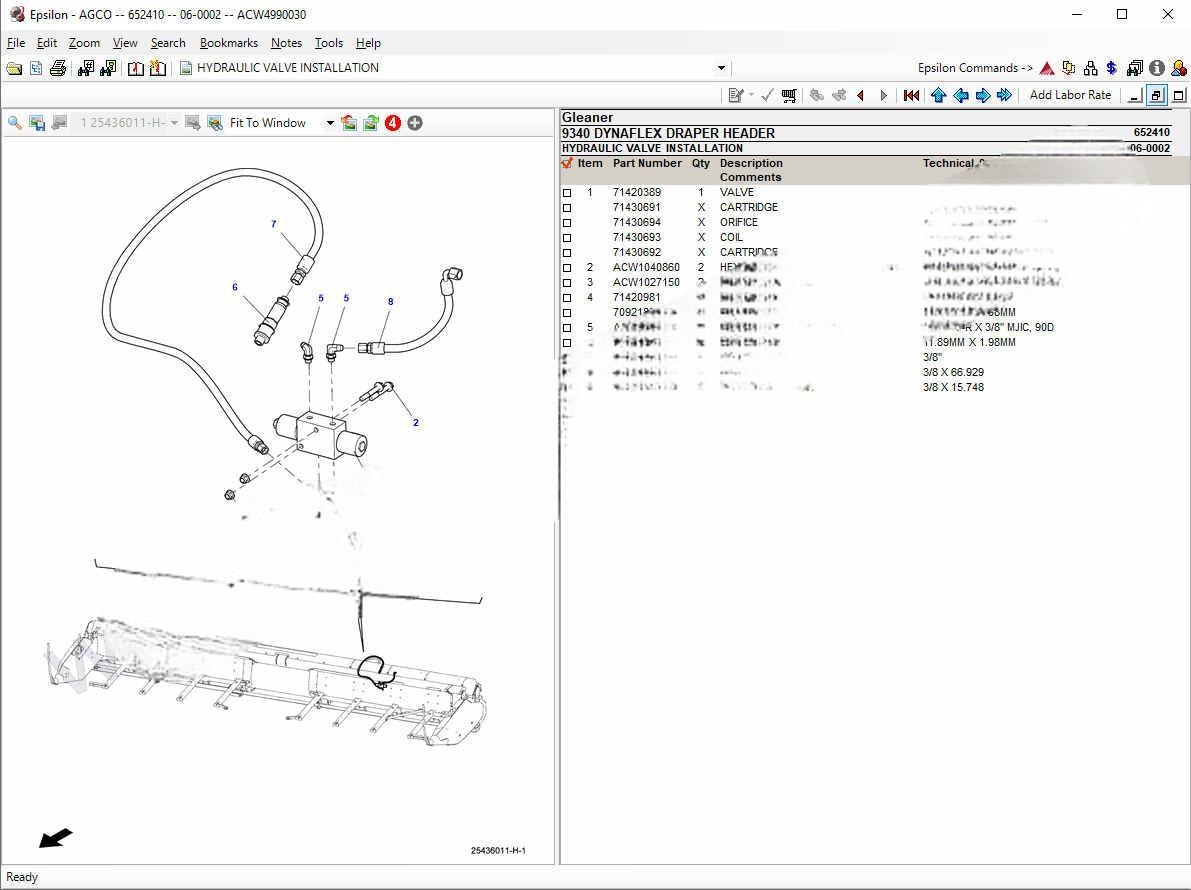
Task: Click the blue dollar sign icon
Action: tap(1112, 68)
